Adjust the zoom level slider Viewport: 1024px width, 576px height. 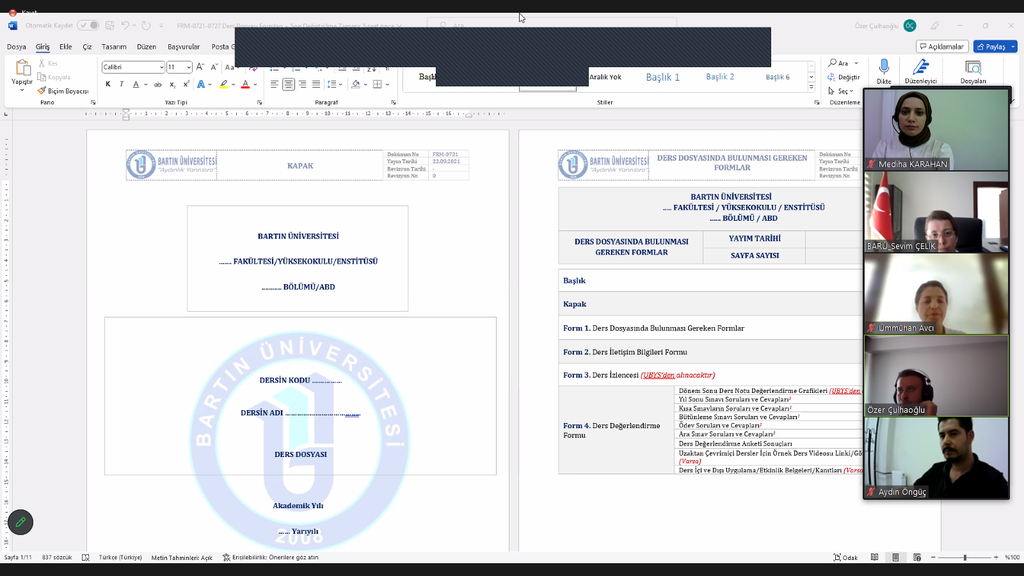click(964, 558)
